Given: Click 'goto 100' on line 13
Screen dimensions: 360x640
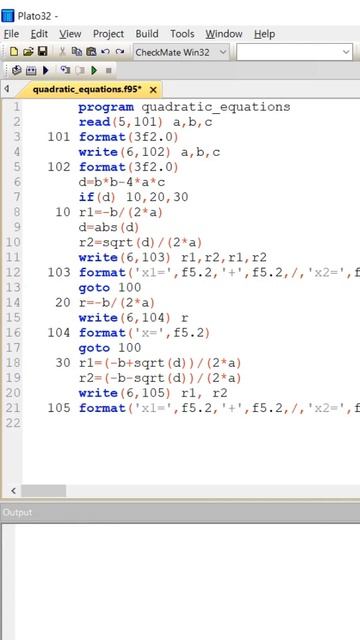Looking at the screenshot, I should click(x=109, y=288).
